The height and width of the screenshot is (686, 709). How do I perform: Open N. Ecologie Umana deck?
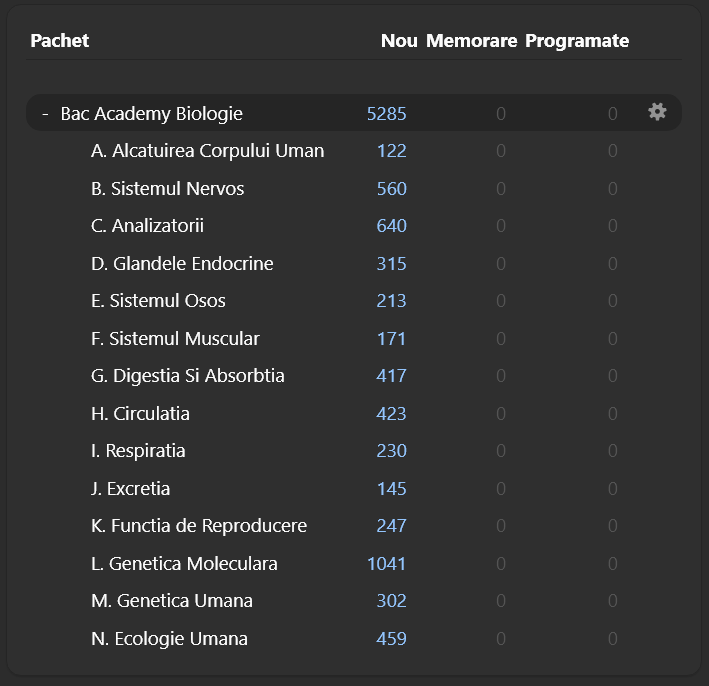(169, 639)
